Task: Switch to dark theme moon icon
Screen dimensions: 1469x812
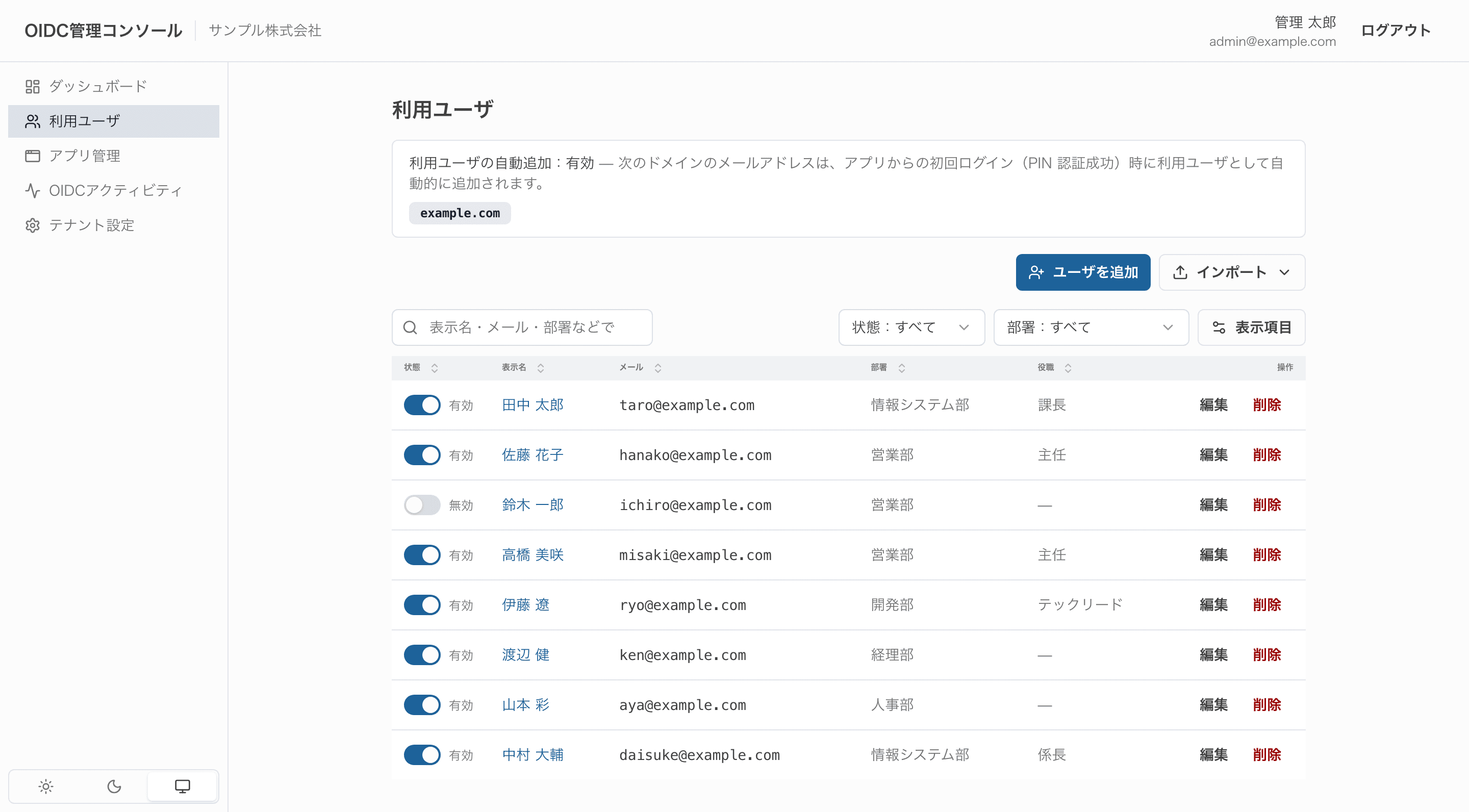Action: 114,786
